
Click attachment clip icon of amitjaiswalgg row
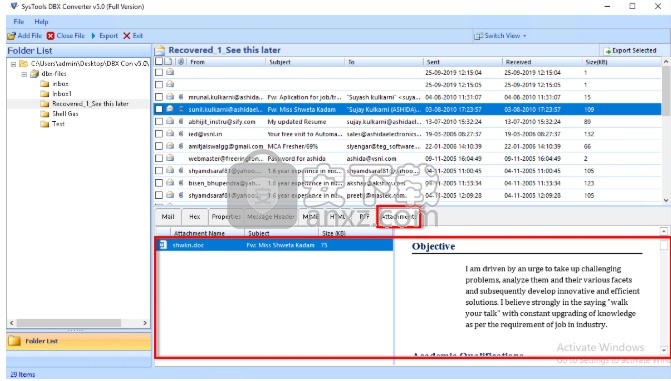pos(181,146)
